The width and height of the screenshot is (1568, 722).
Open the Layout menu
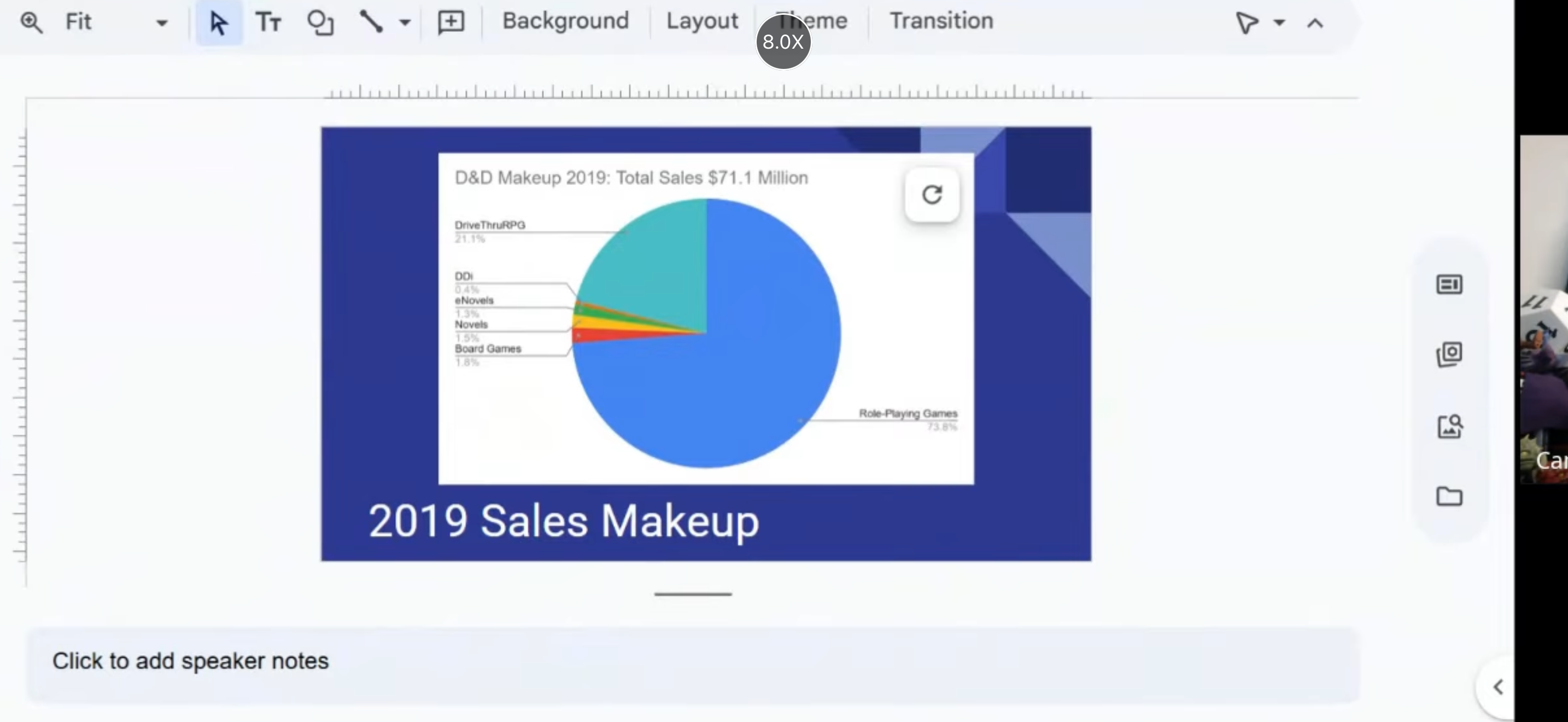[702, 21]
